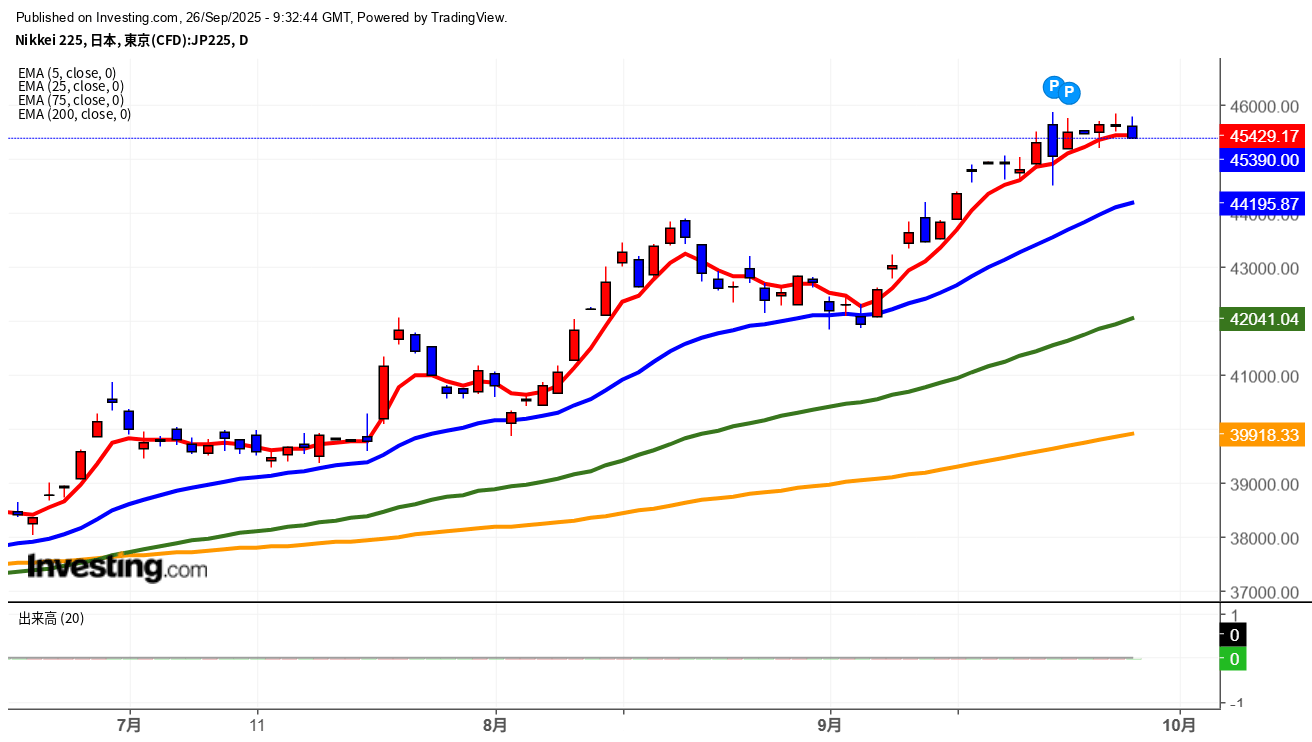
Task: Click the green 0 volume value label
Action: 1234,659
